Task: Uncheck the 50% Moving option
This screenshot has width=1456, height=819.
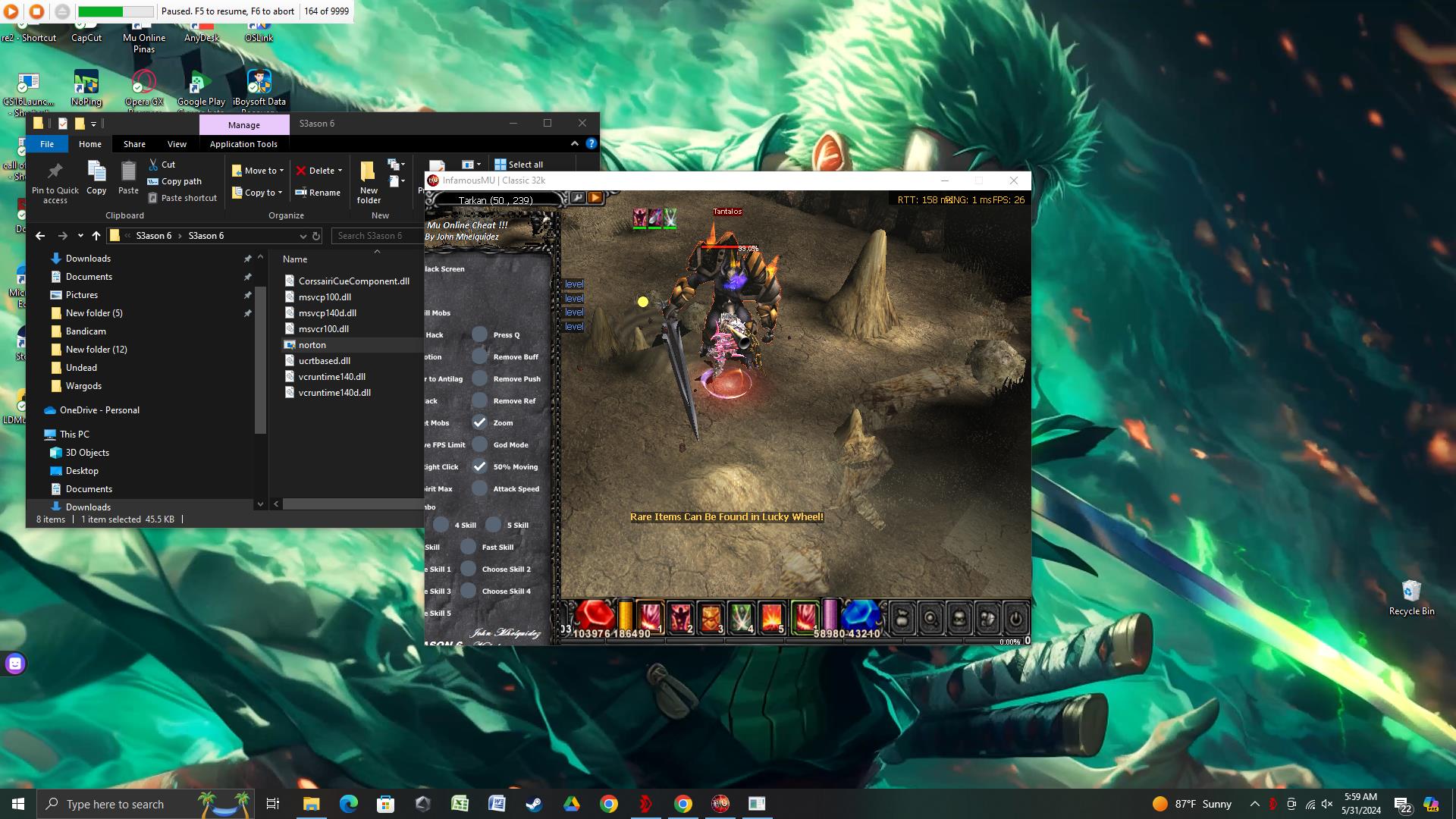Action: coord(479,466)
